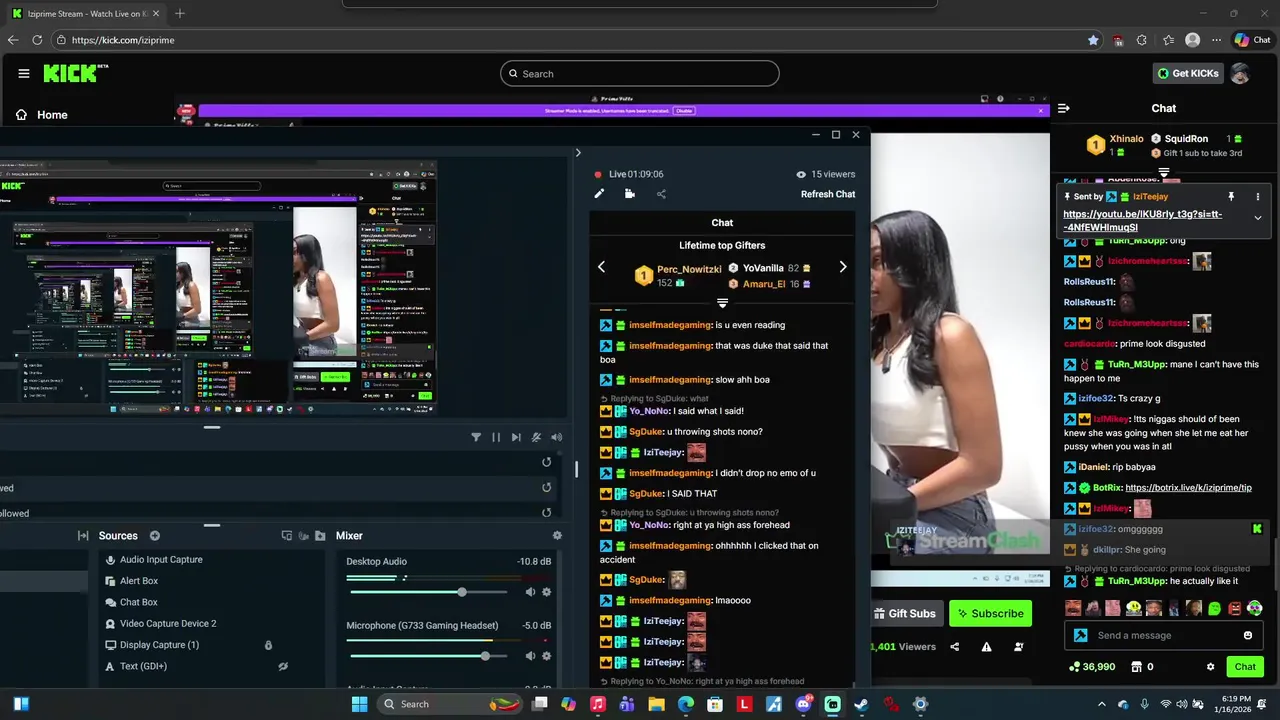The width and height of the screenshot is (1280, 720).
Task: Select the Chat tab in Streamlabs panel
Action: pyautogui.click(x=722, y=223)
